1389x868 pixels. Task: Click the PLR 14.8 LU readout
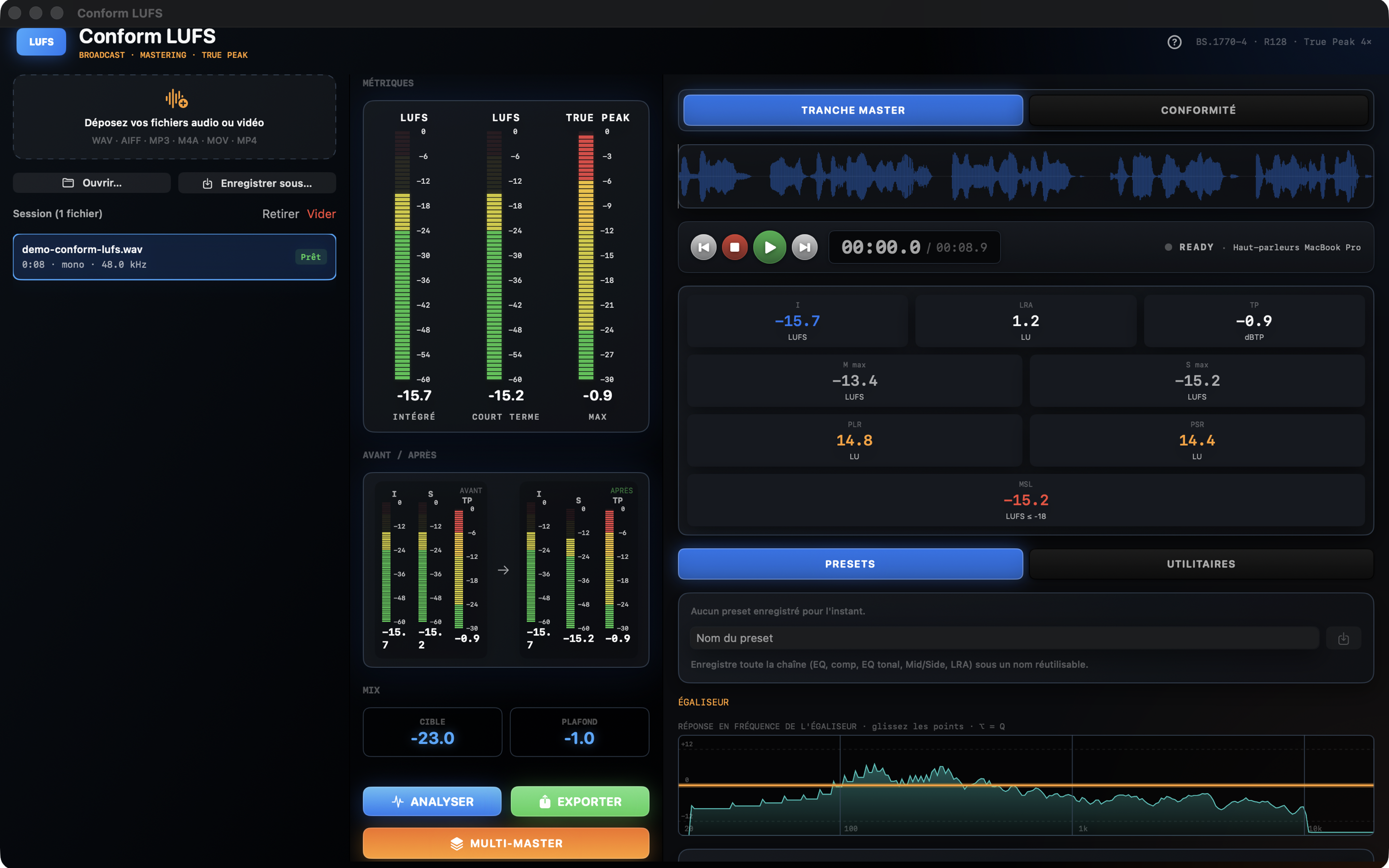click(x=854, y=440)
